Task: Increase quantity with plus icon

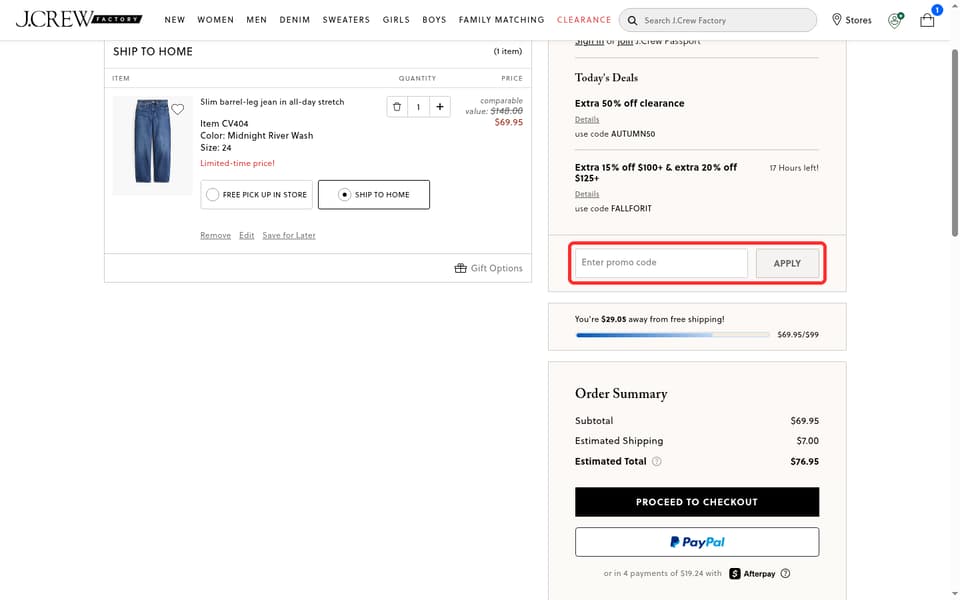Action: pos(440,107)
